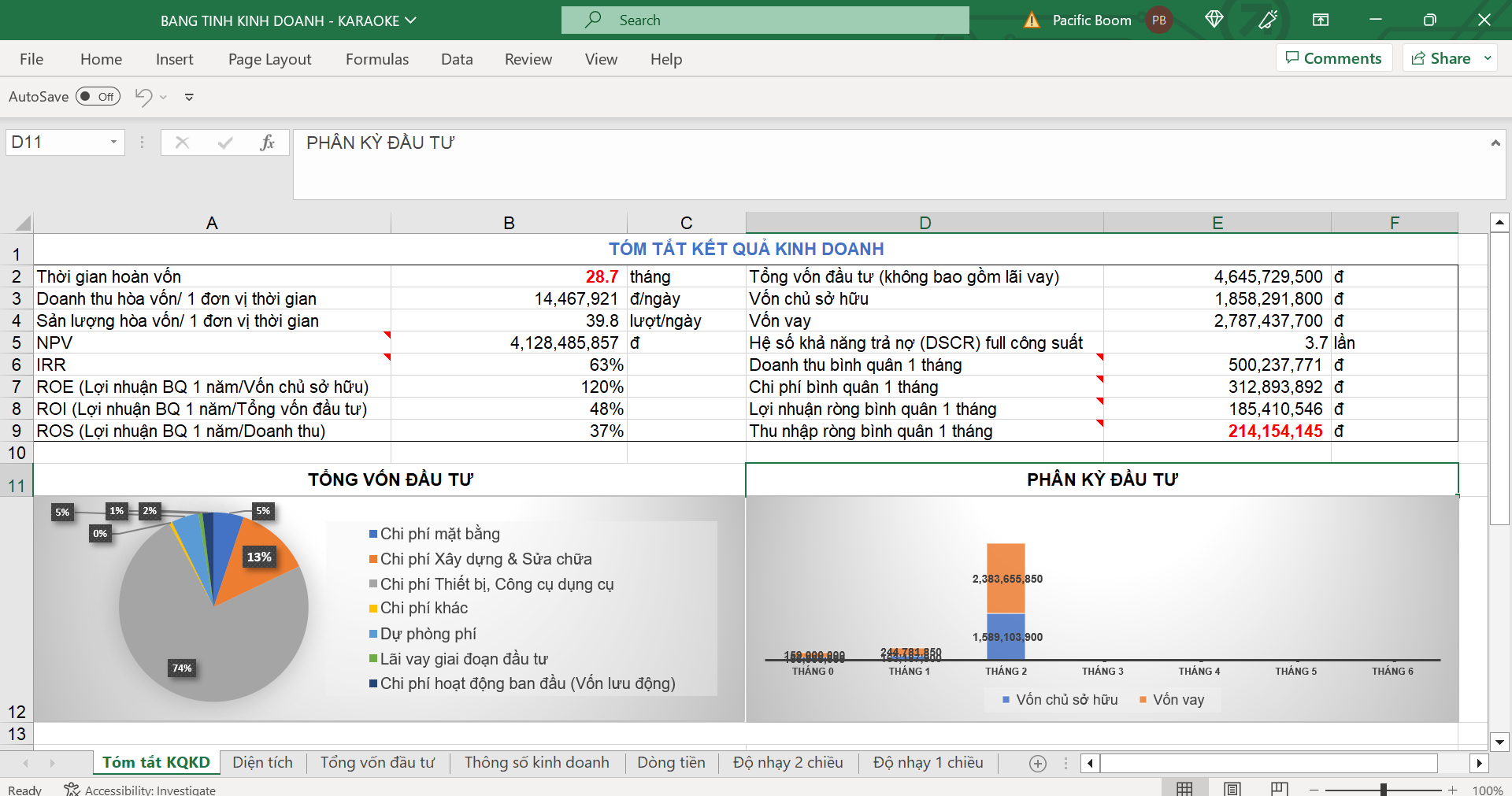Open Ribbon Display Options icon
The width and height of the screenshot is (1512, 796).
click(x=1321, y=20)
